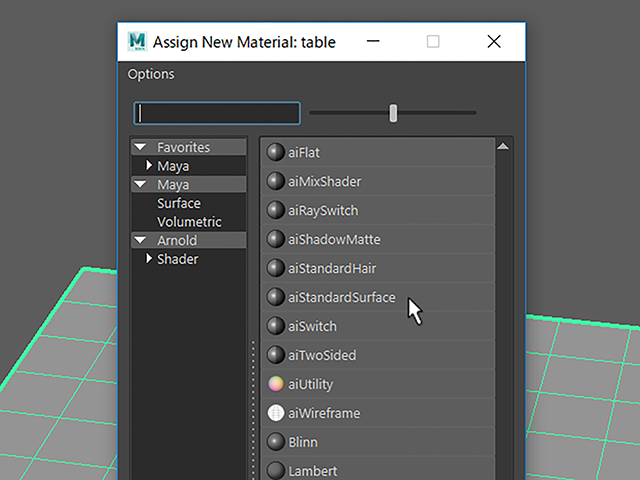This screenshot has width=640, height=480.
Task: Collapse the top-level Maya category
Action: click(140, 184)
